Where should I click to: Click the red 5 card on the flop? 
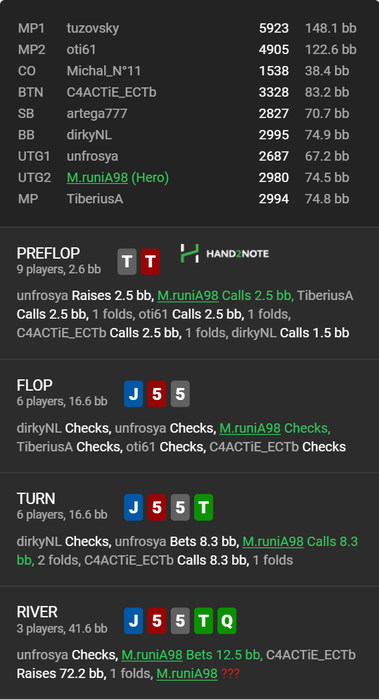(157, 394)
